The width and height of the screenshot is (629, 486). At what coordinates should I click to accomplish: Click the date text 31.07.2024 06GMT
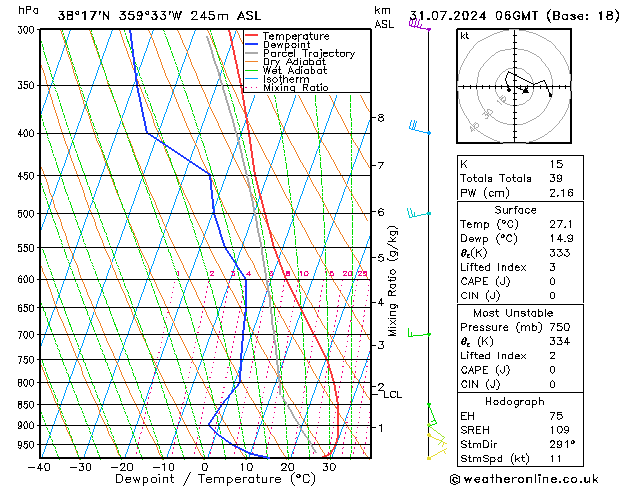pos(474,16)
